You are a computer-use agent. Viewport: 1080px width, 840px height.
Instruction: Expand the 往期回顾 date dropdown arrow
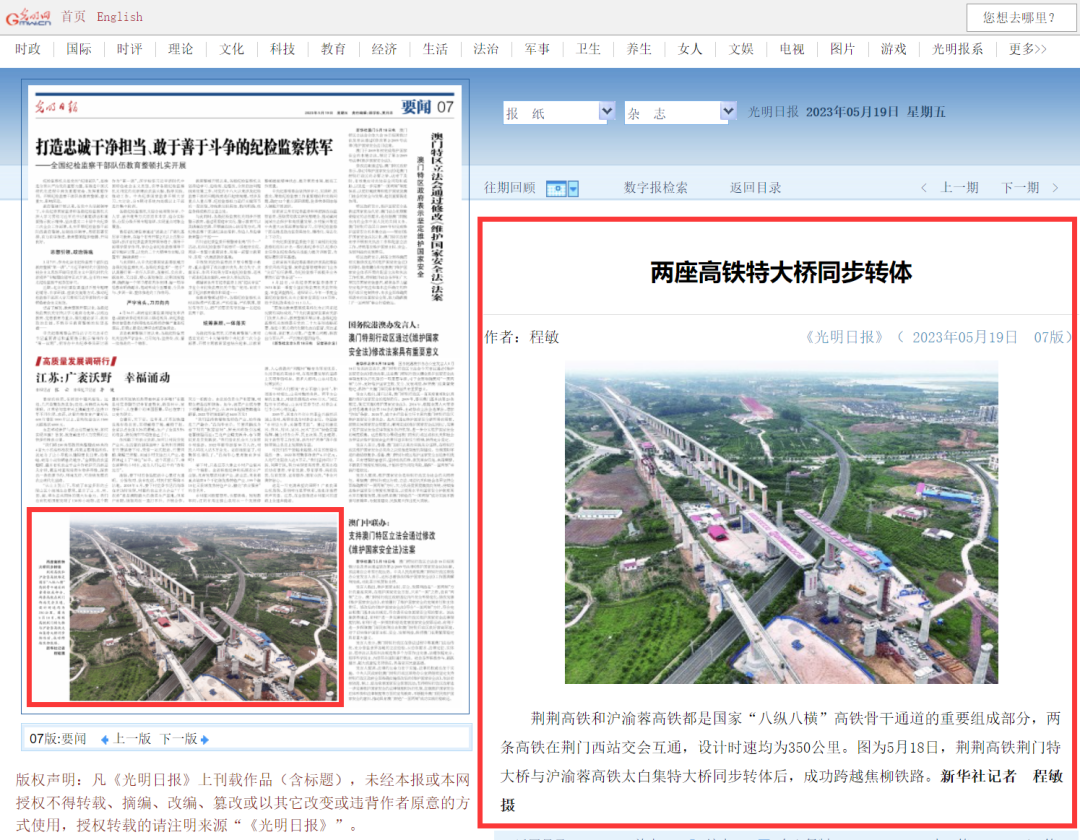click(x=573, y=188)
